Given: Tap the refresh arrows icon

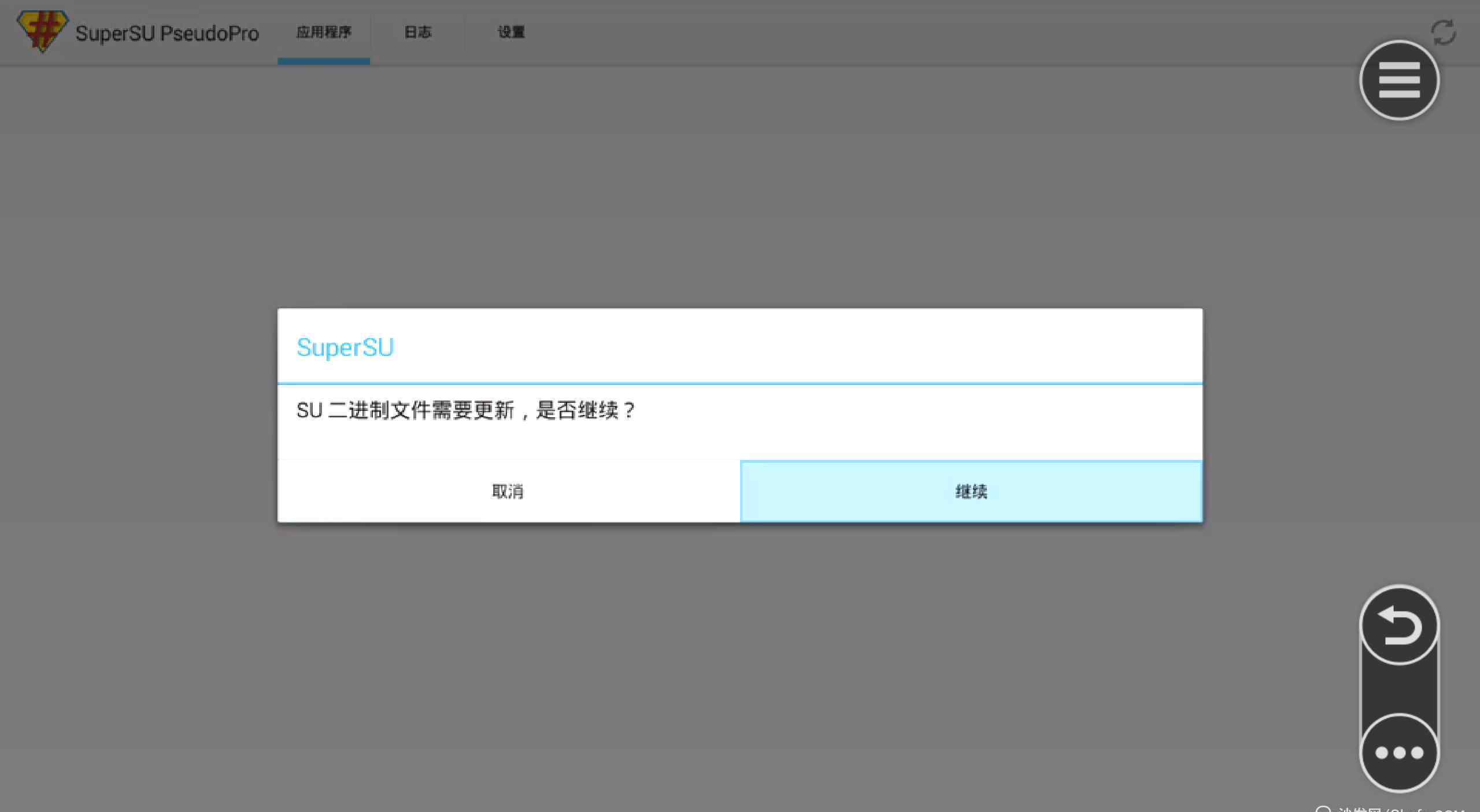Looking at the screenshot, I should point(1444,32).
